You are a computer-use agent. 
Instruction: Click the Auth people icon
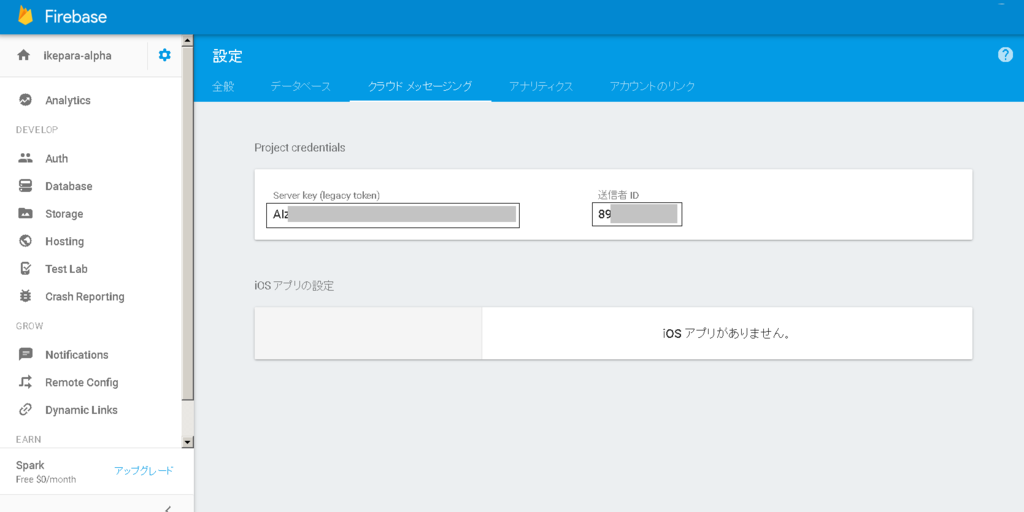pyautogui.click(x=25, y=158)
